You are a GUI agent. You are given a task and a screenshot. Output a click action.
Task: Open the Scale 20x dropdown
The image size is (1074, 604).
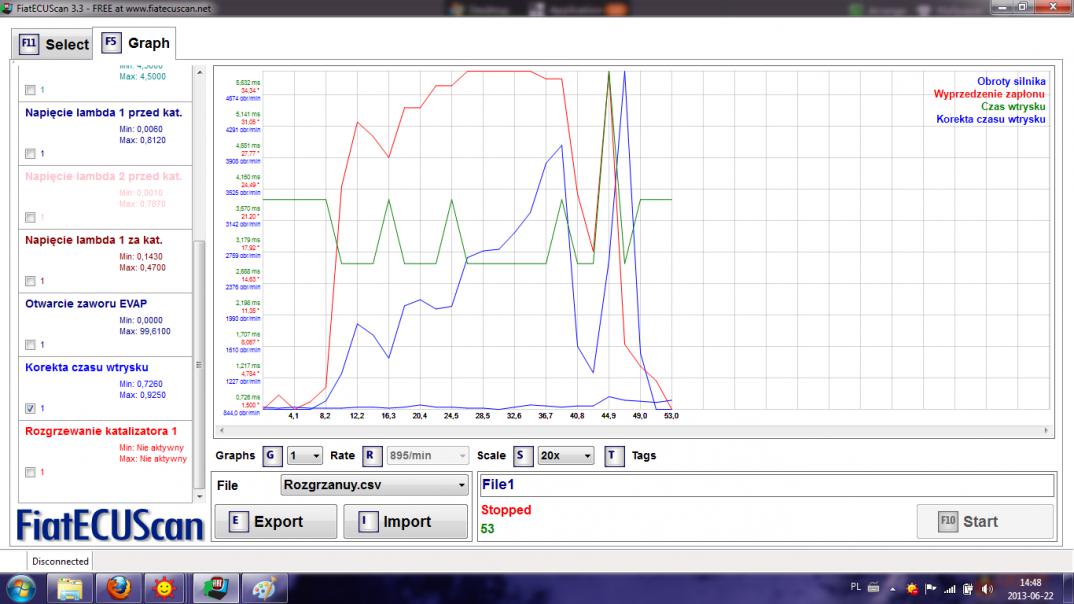point(565,456)
